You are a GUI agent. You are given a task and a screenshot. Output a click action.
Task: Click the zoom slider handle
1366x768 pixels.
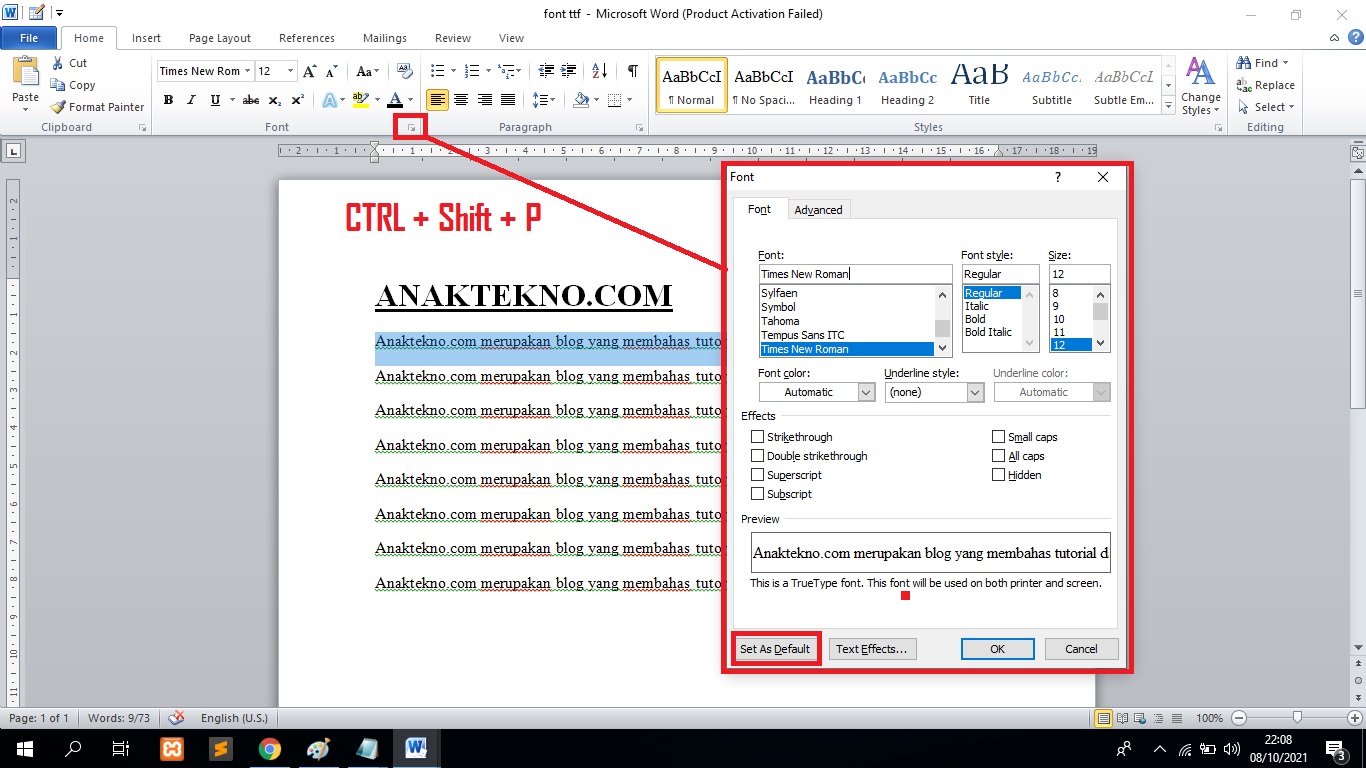(1297, 718)
